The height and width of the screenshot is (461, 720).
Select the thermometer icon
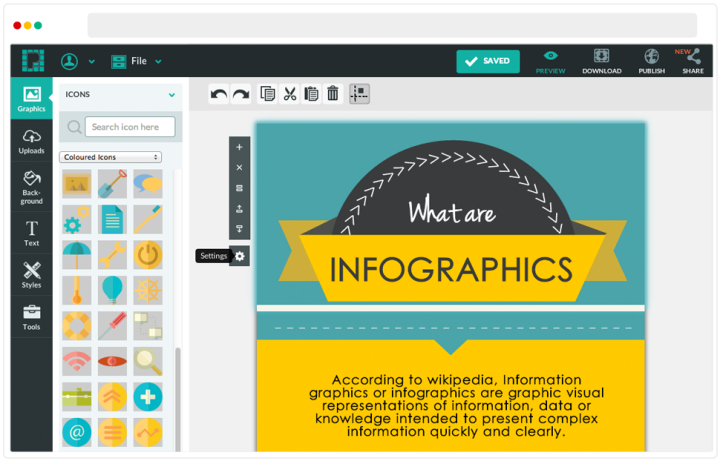(77, 290)
